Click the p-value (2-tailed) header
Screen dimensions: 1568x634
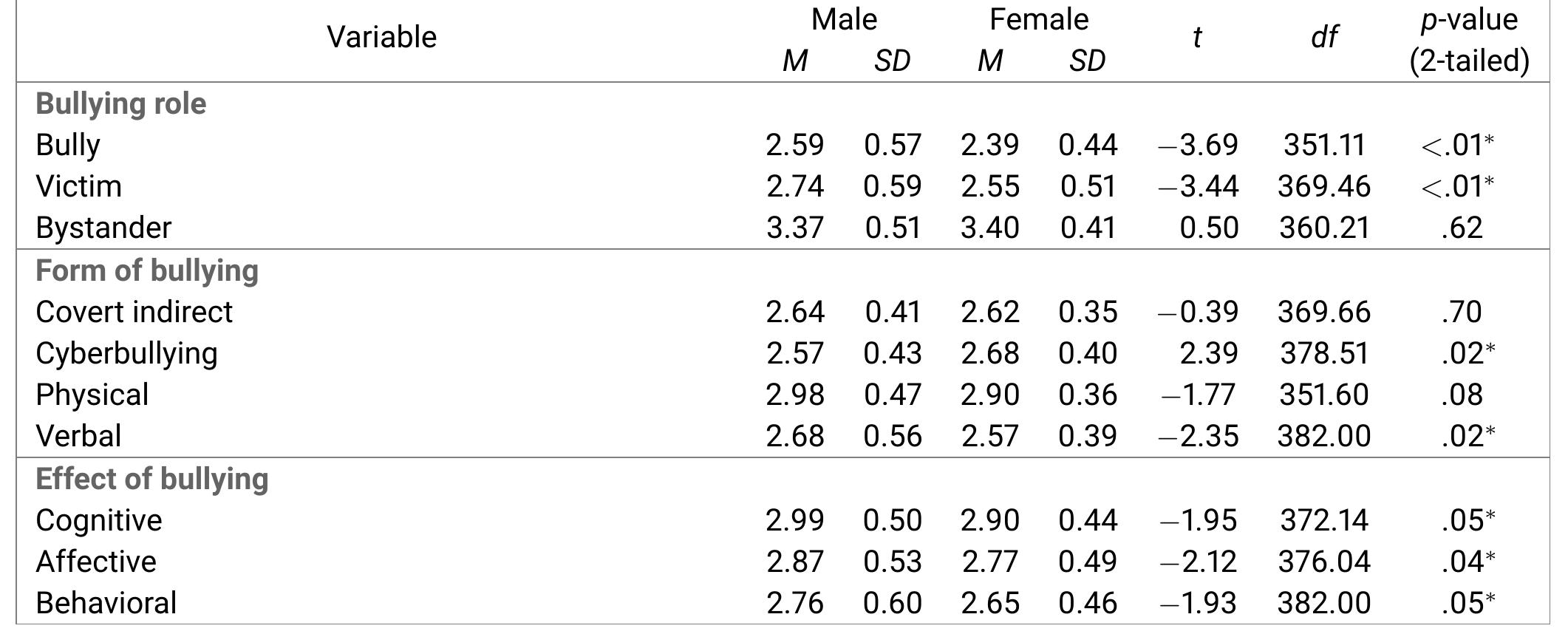[1469, 40]
